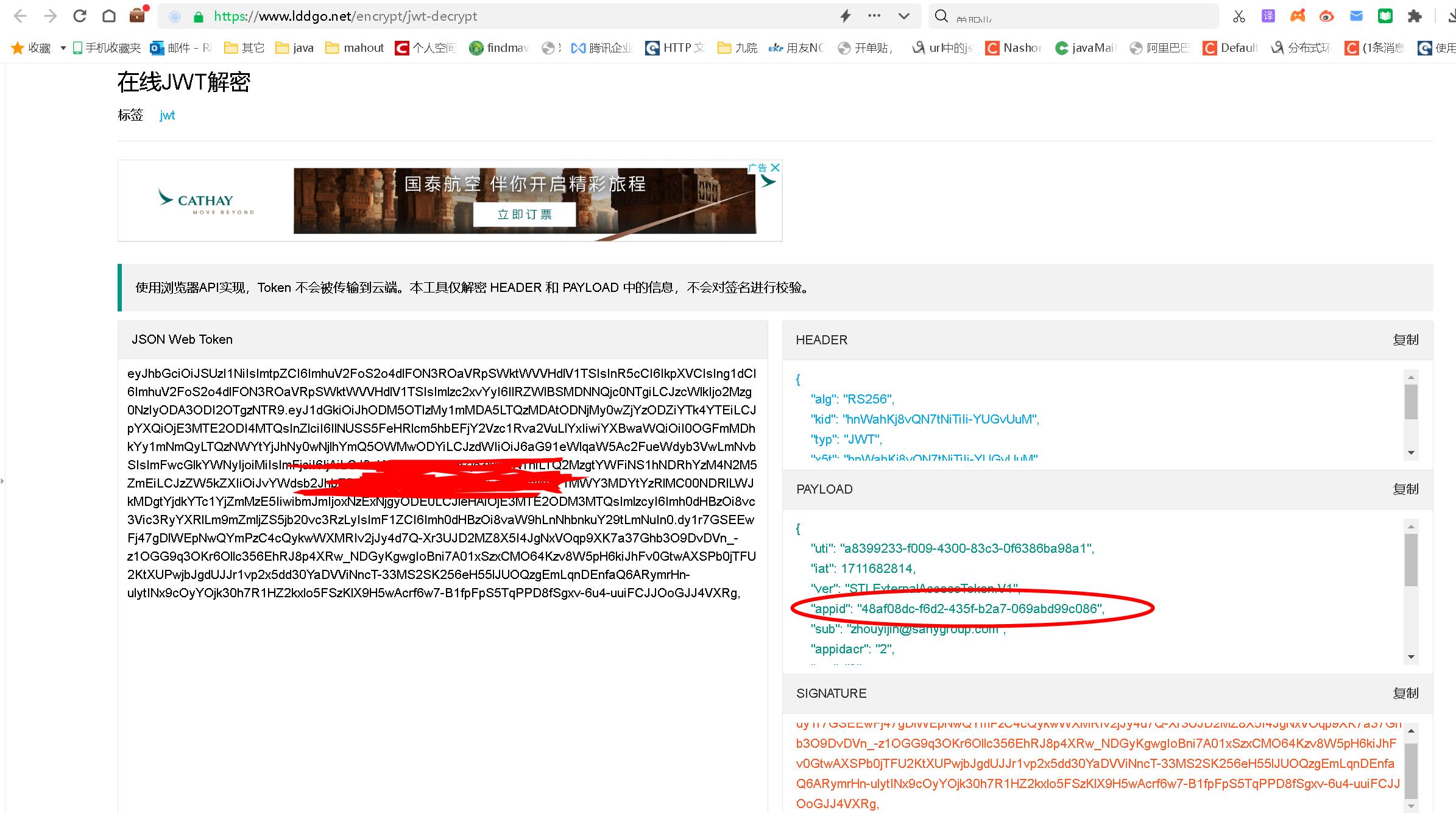The height and width of the screenshot is (813, 1456).
Task: Open the Weibo extension icon
Action: pos(1326,16)
